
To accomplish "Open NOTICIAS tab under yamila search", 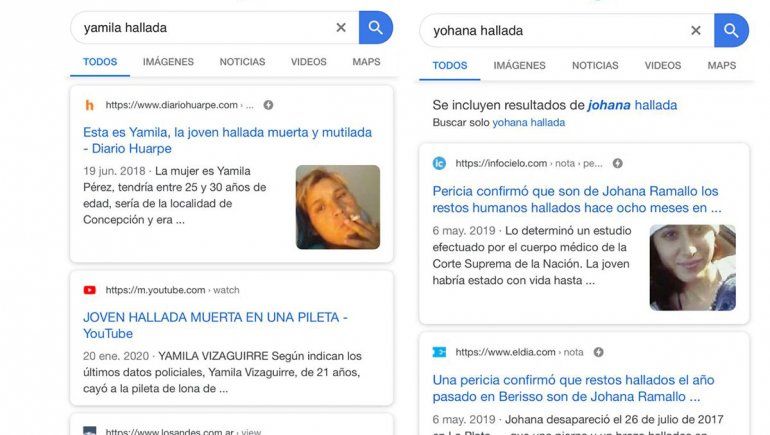I will tap(242, 62).
